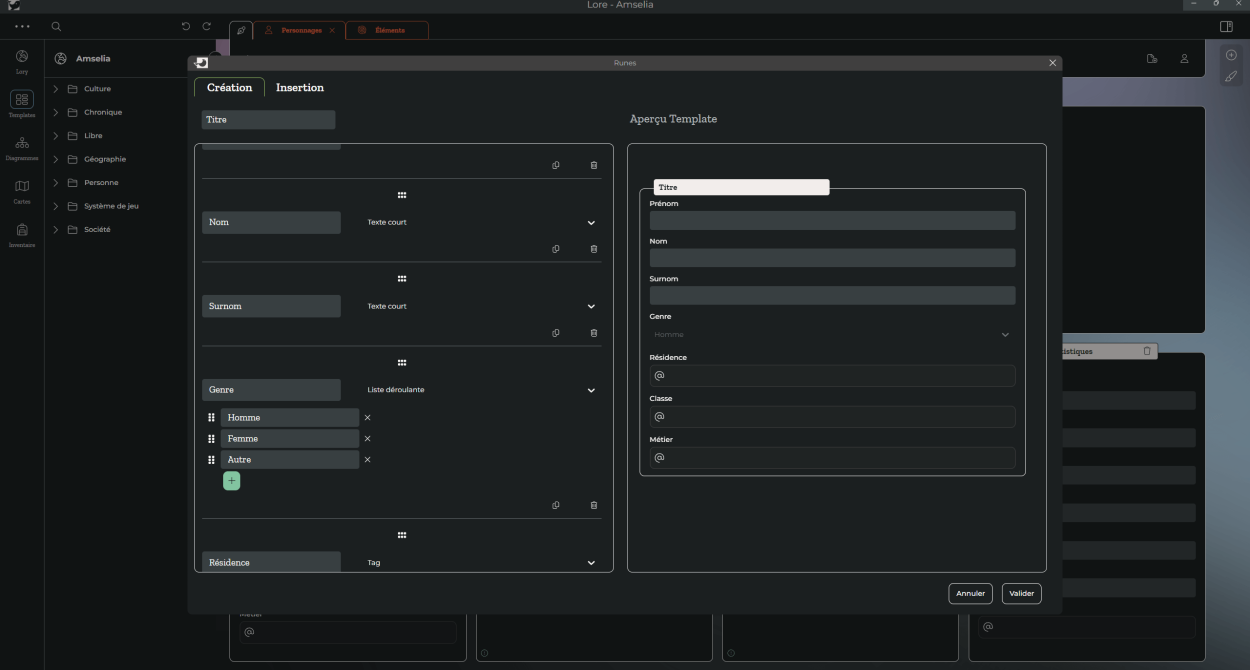Click the search magnifier icon
Viewport: 1250px width, 670px height.
tap(56, 27)
